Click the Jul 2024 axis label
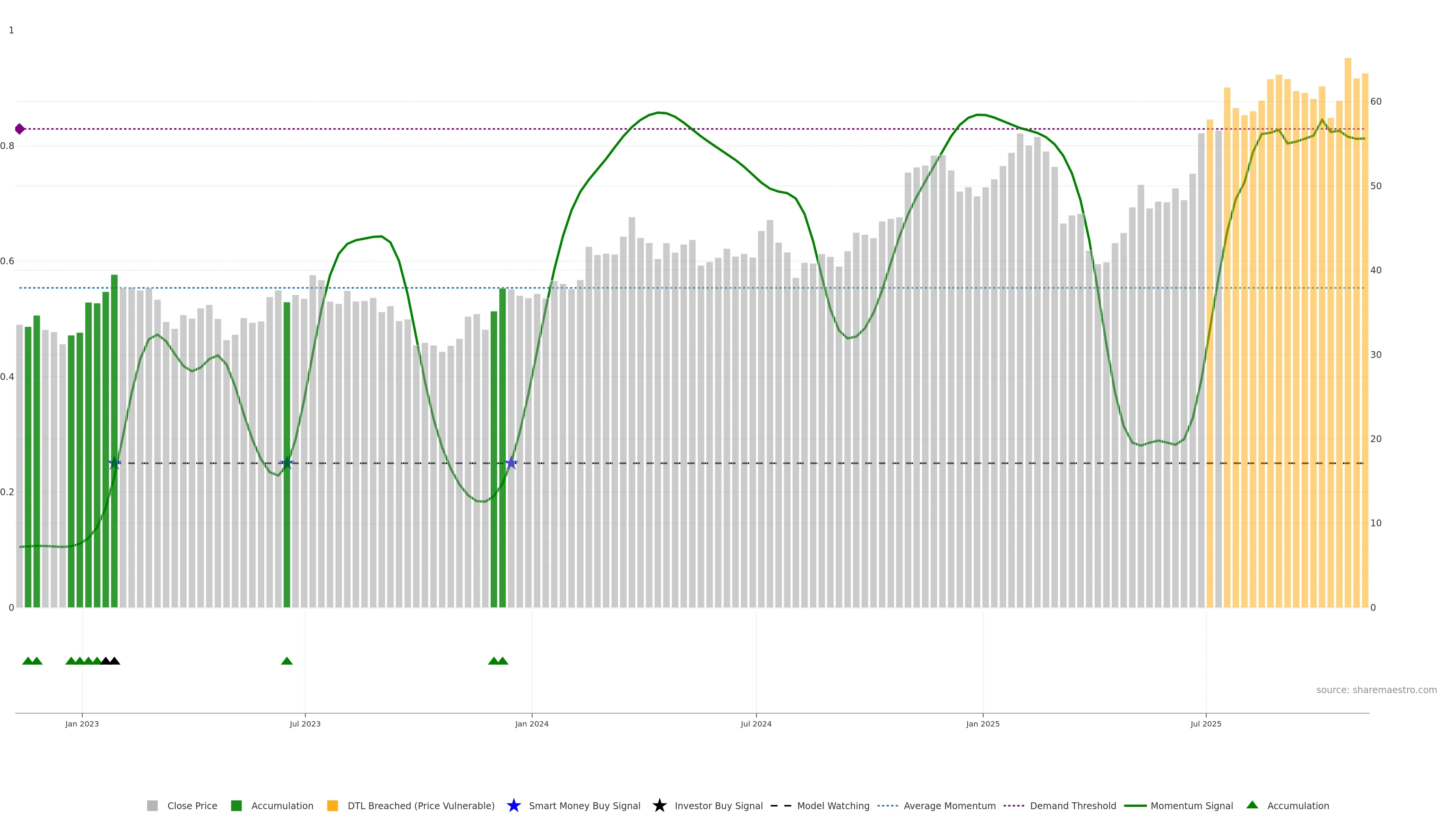This screenshot has height=819, width=1456. pyautogui.click(x=756, y=723)
